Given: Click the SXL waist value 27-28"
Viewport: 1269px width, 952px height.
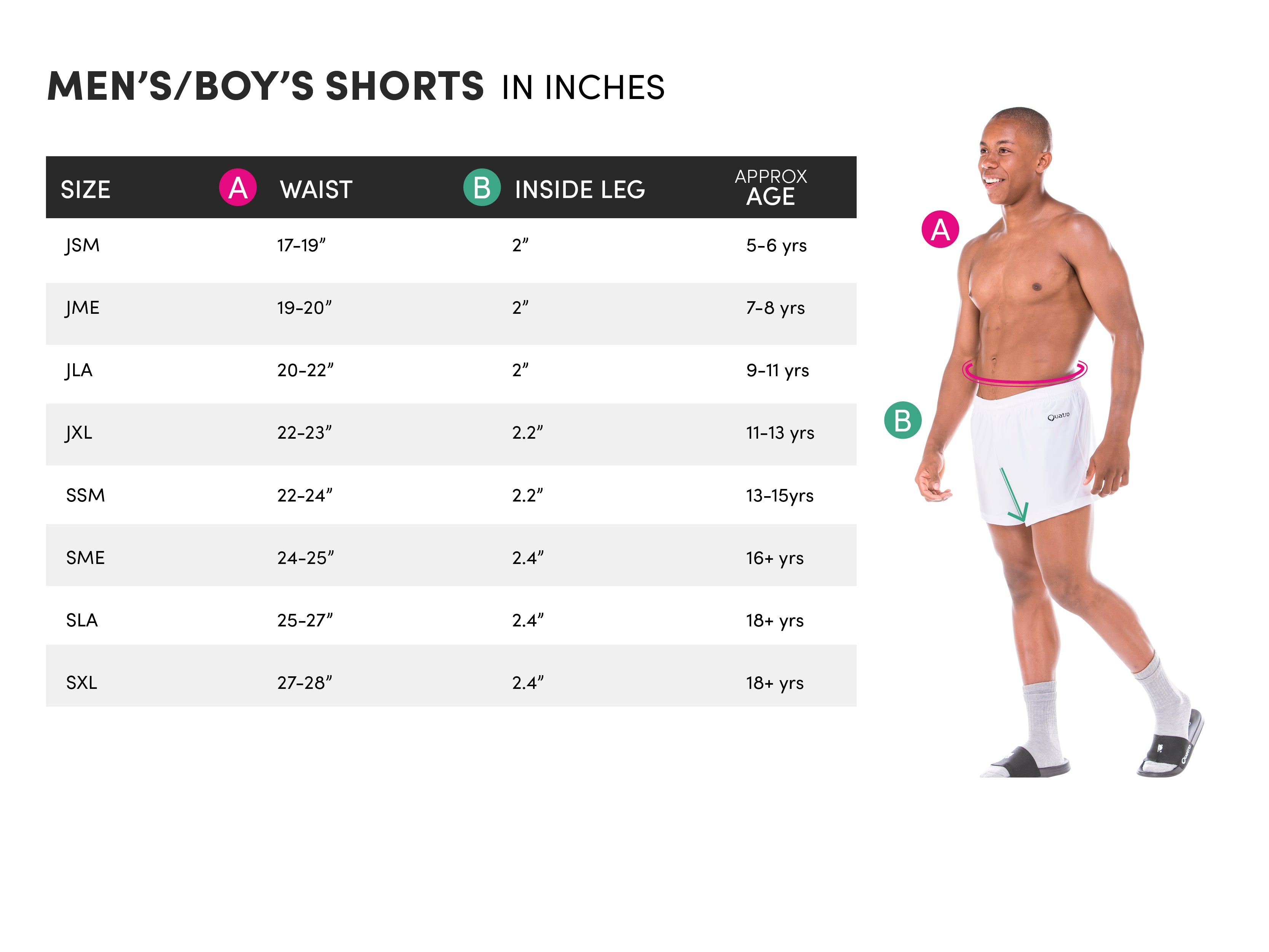Looking at the screenshot, I should 305,683.
